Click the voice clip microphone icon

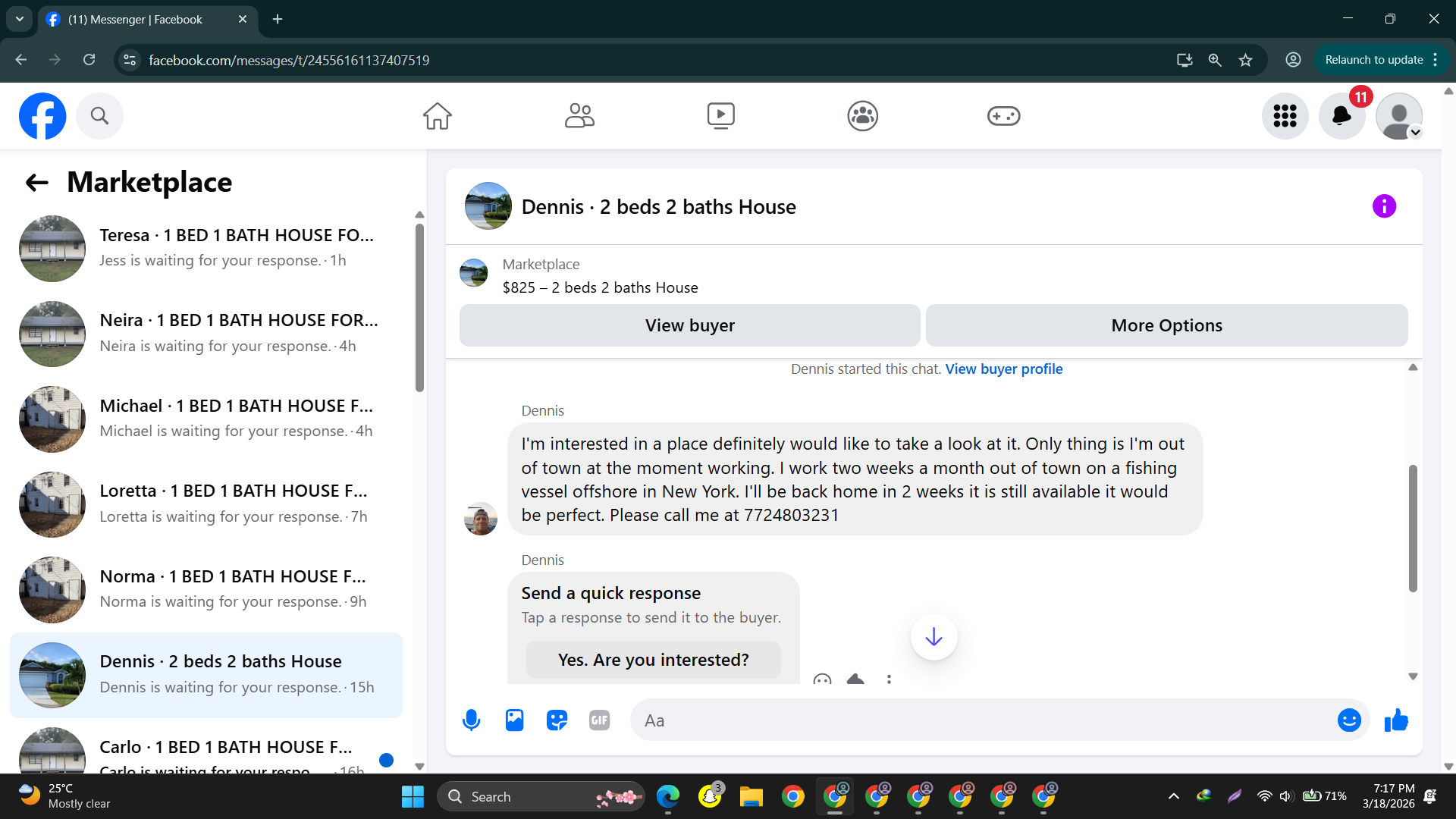[x=471, y=720]
